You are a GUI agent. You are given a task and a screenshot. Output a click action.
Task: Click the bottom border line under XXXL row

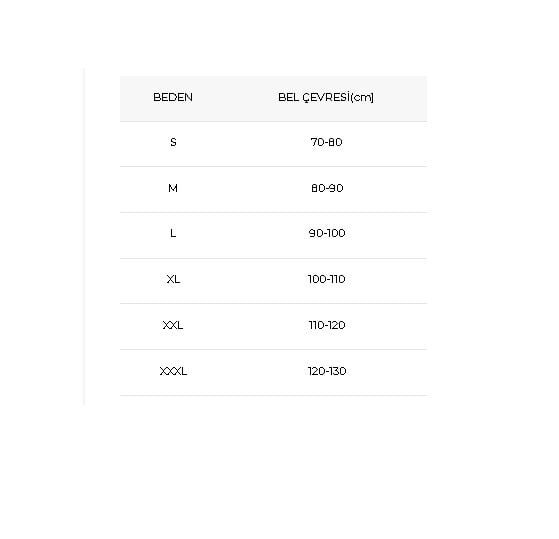pyautogui.click(x=273, y=395)
